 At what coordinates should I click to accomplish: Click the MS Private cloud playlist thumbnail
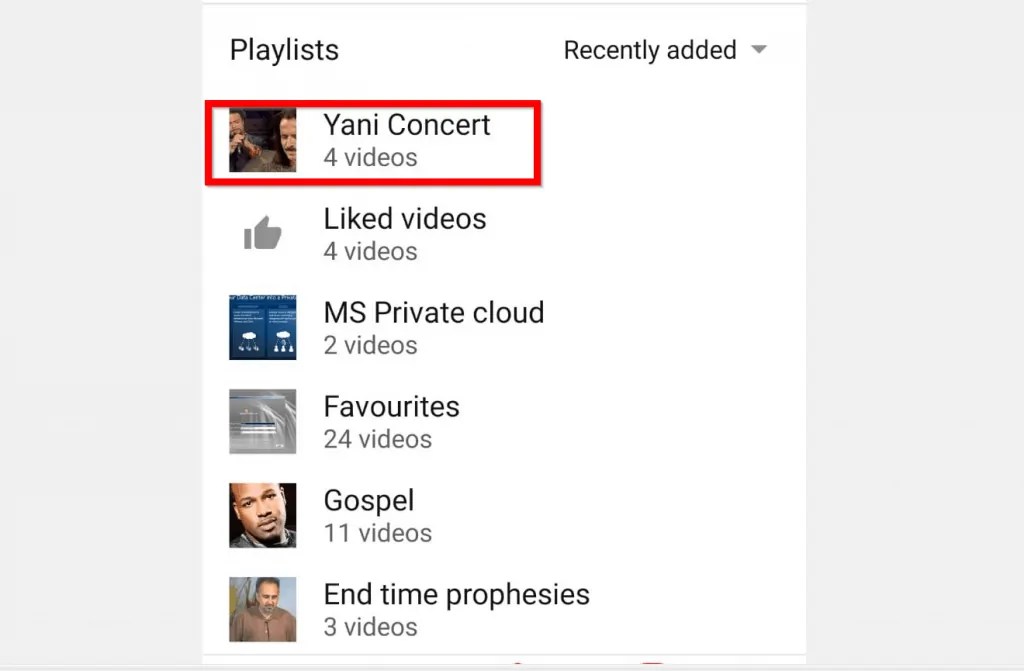click(x=262, y=327)
